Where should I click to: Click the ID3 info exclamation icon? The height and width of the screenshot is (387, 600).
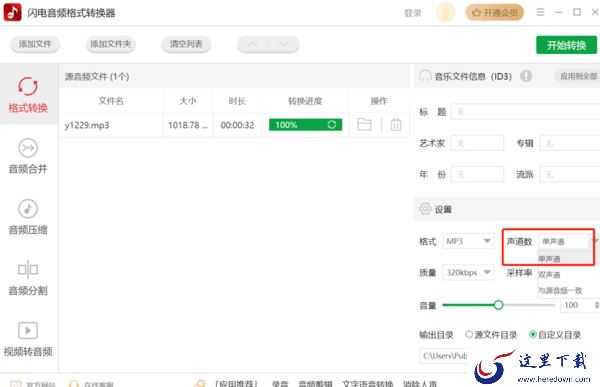[x=526, y=76]
